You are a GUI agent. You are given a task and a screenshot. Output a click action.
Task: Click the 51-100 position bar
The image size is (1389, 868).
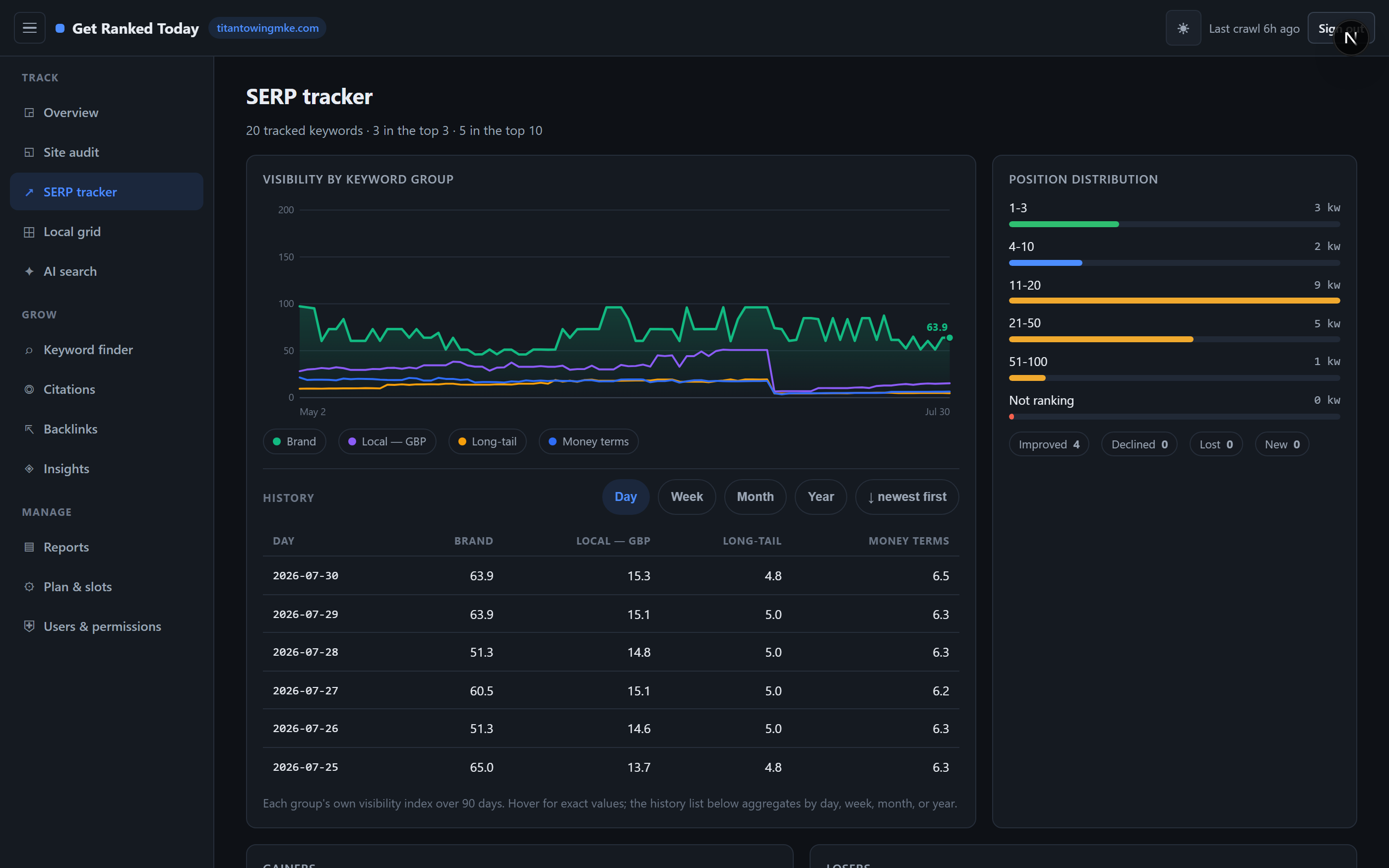coord(1027,378)
